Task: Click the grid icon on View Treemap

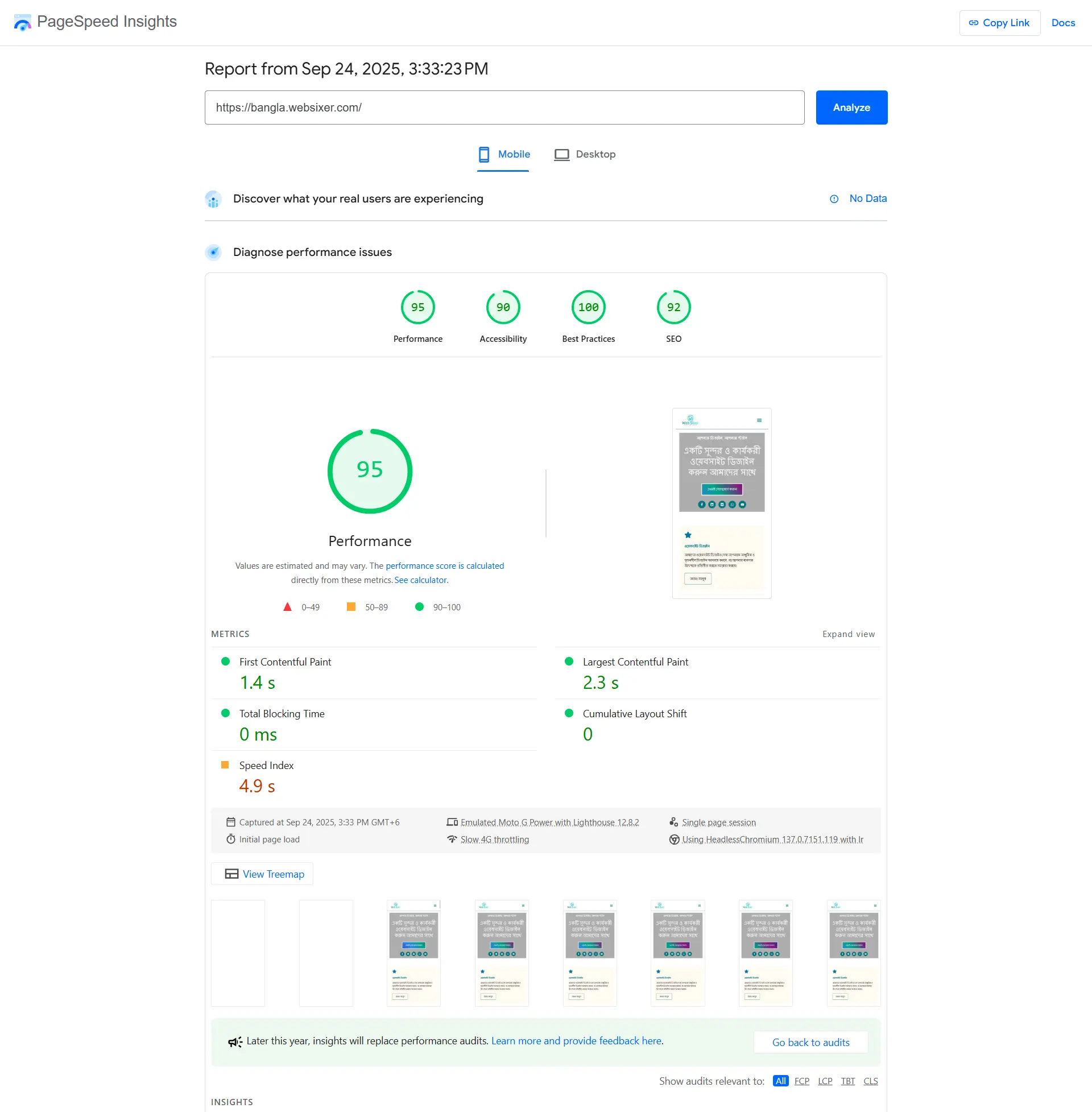Action: 231,874
